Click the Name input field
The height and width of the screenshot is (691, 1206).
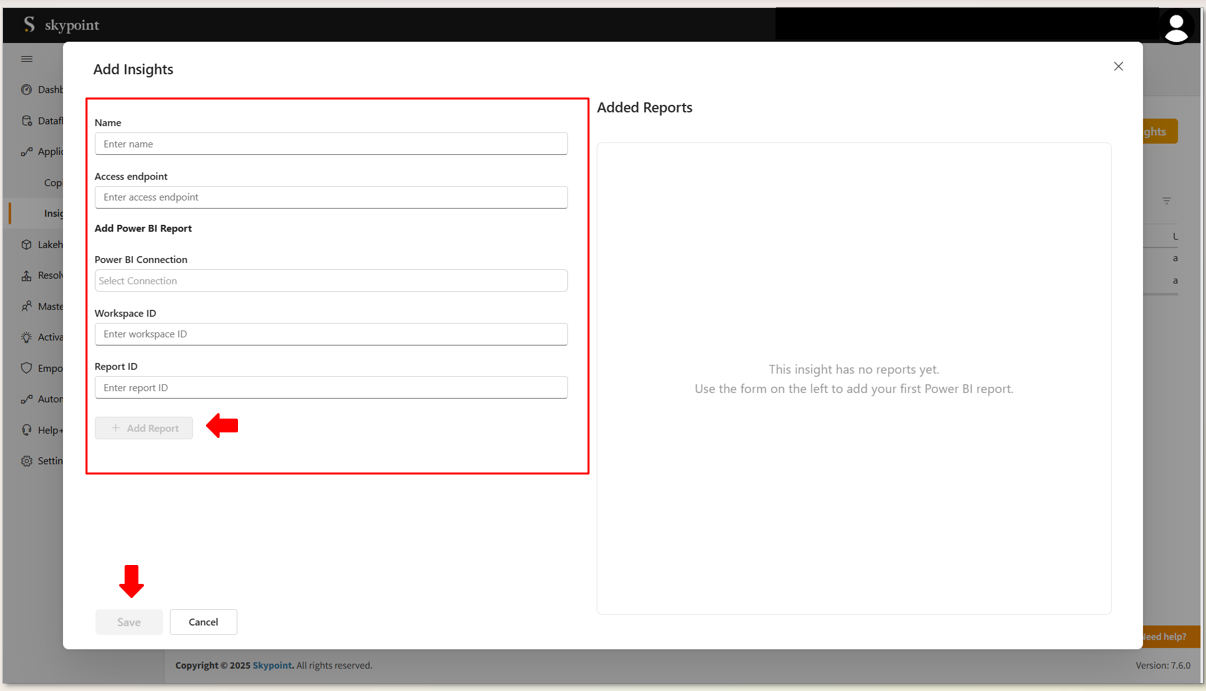tap(331, 144)
